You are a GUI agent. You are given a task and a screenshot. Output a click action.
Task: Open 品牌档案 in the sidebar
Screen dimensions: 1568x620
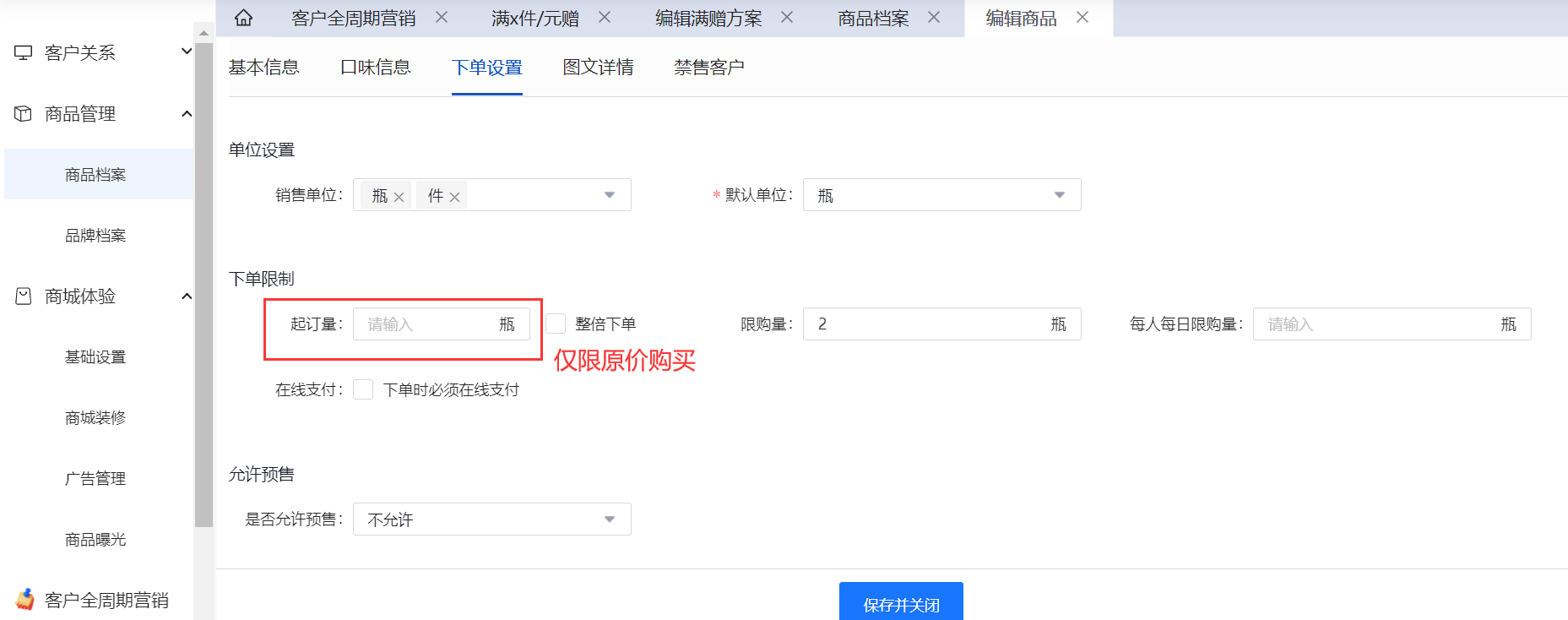point(95,236)
